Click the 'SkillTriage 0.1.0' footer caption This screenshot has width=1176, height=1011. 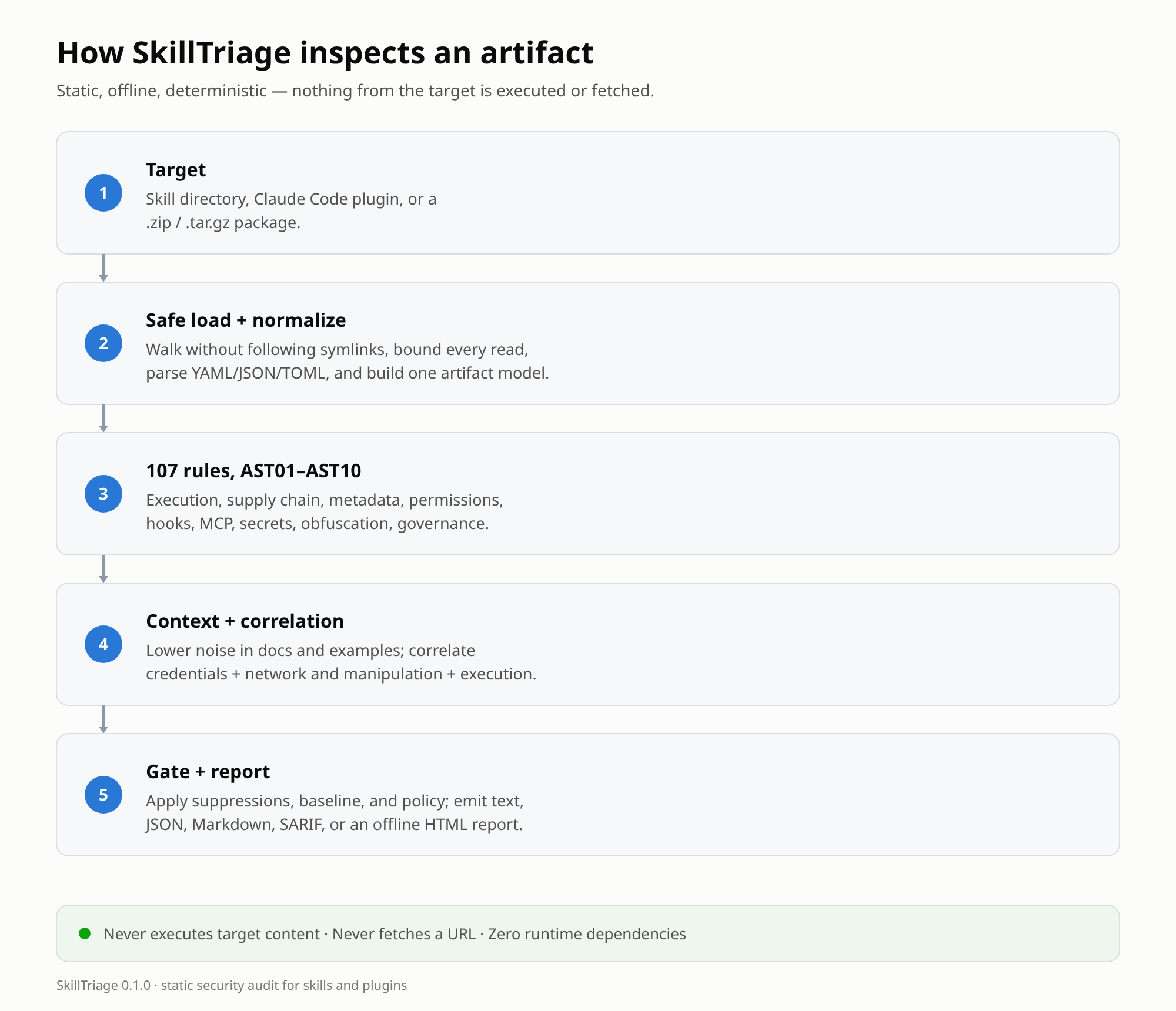(x=232, y=986)
